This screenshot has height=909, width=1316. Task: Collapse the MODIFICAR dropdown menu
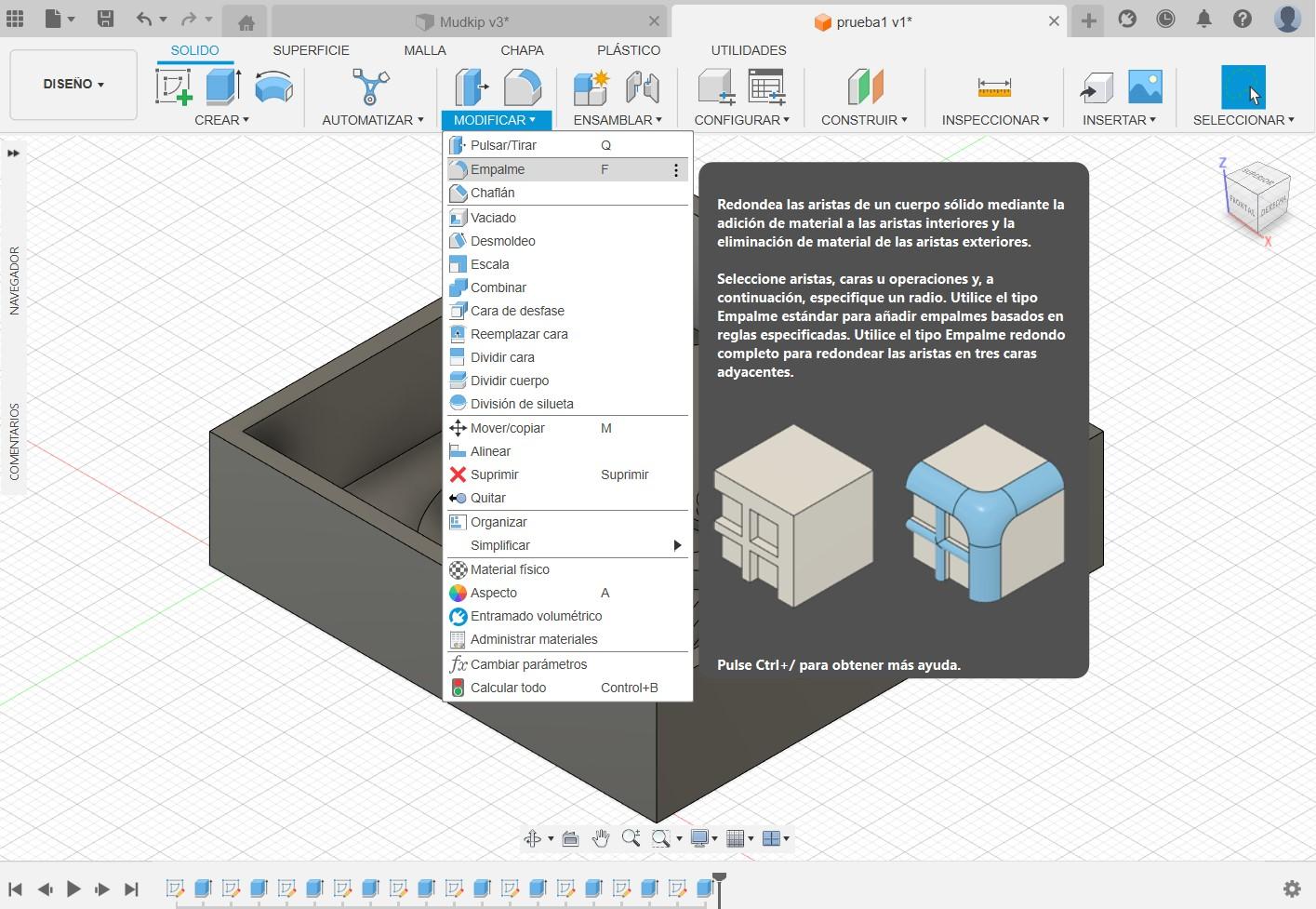point(495,120)
